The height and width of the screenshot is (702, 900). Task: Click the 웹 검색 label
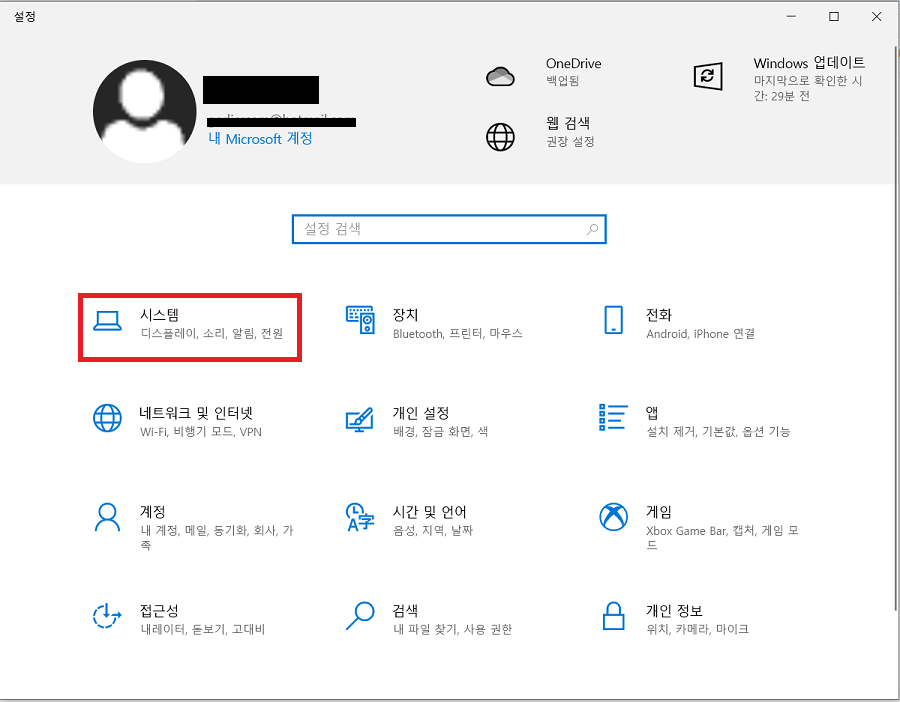pyautogui.click(x=568, y=123)
